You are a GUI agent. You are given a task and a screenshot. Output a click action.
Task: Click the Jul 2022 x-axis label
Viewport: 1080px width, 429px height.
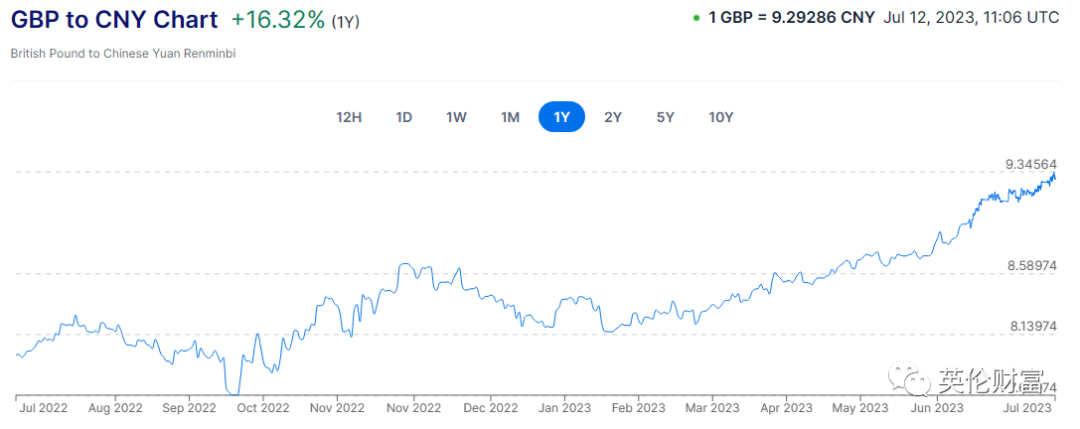point(41,408)
